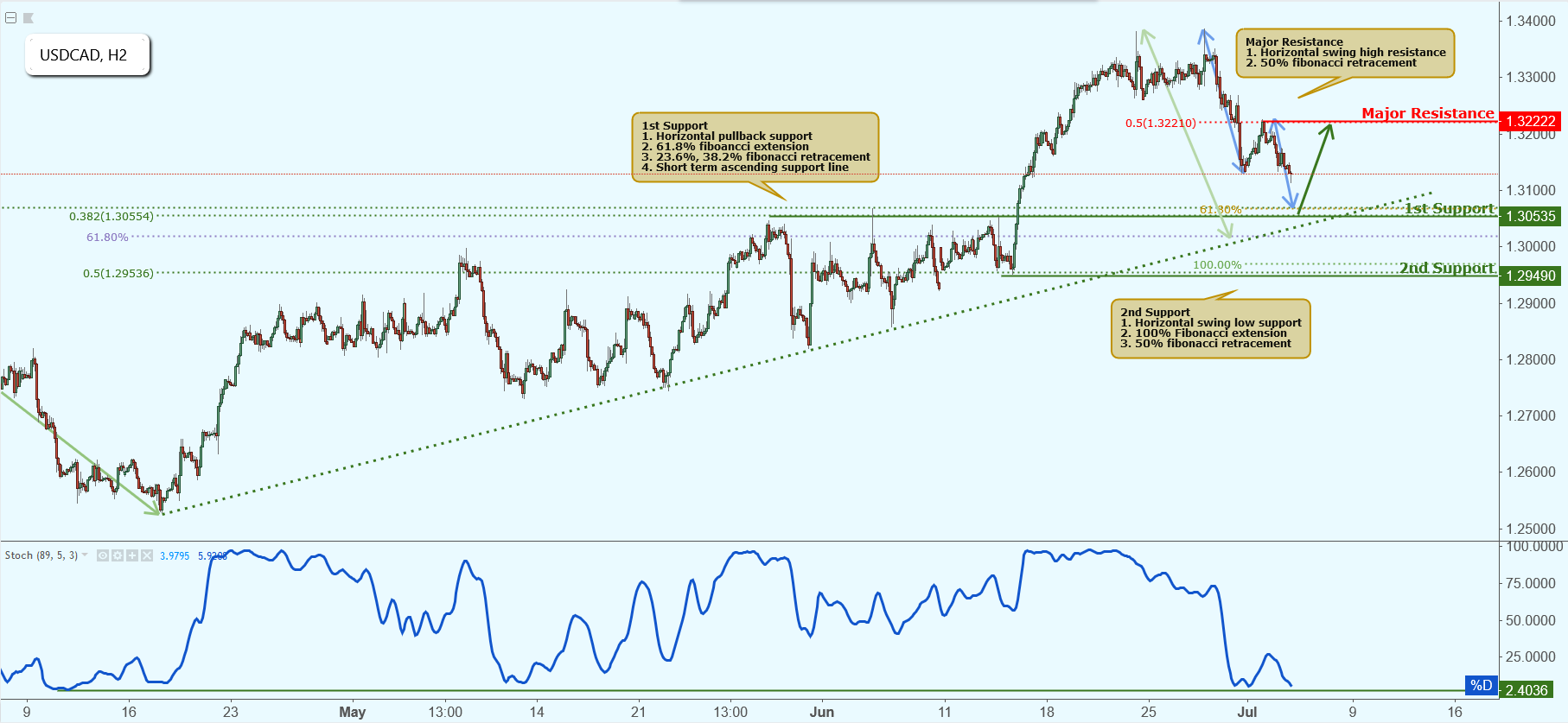Select the red 1.32222 price label

(x=1531, y=122)
